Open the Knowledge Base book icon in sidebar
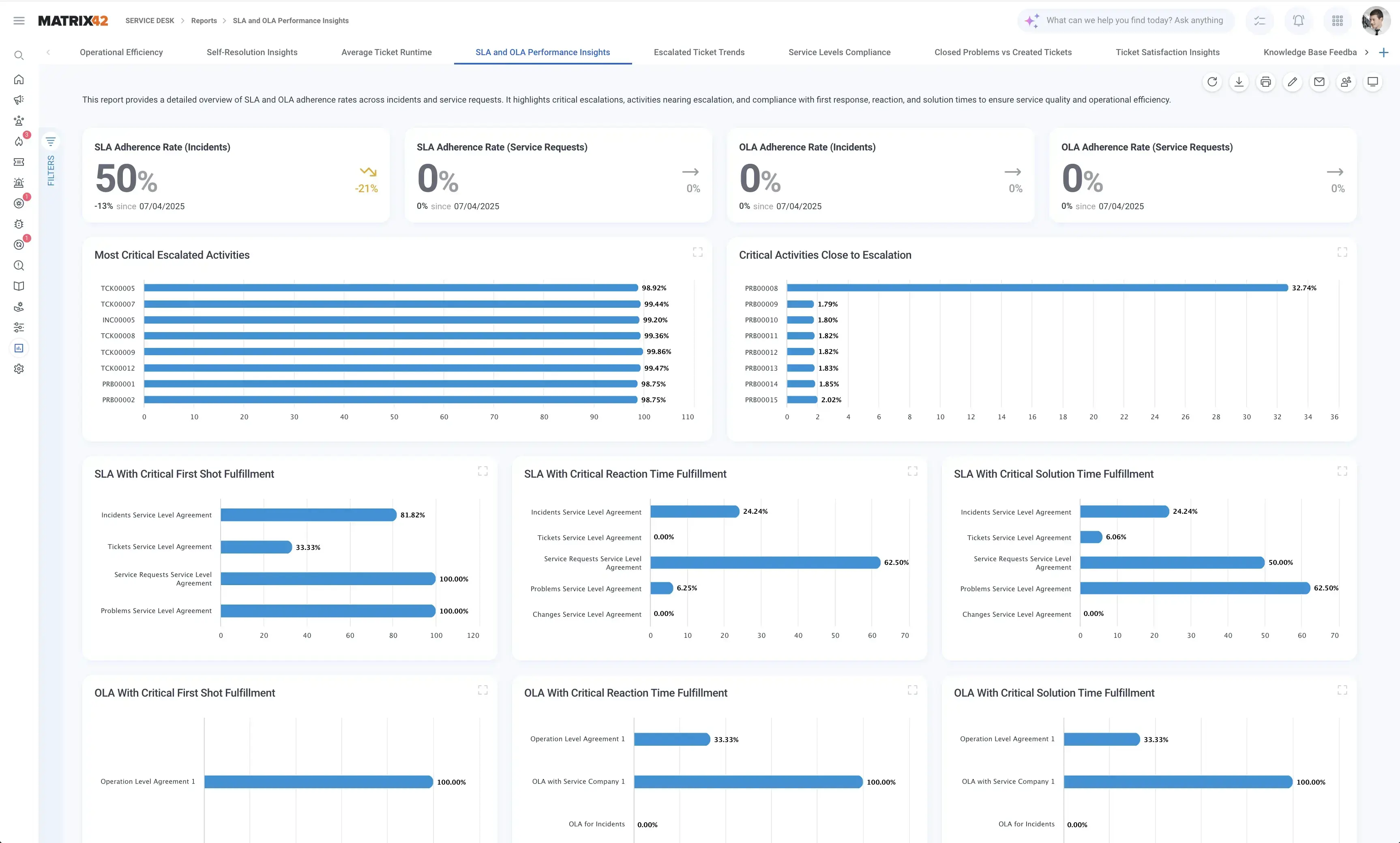This screenshot has width=1400, height=843. pyautogui.click(x=19, y=286)
